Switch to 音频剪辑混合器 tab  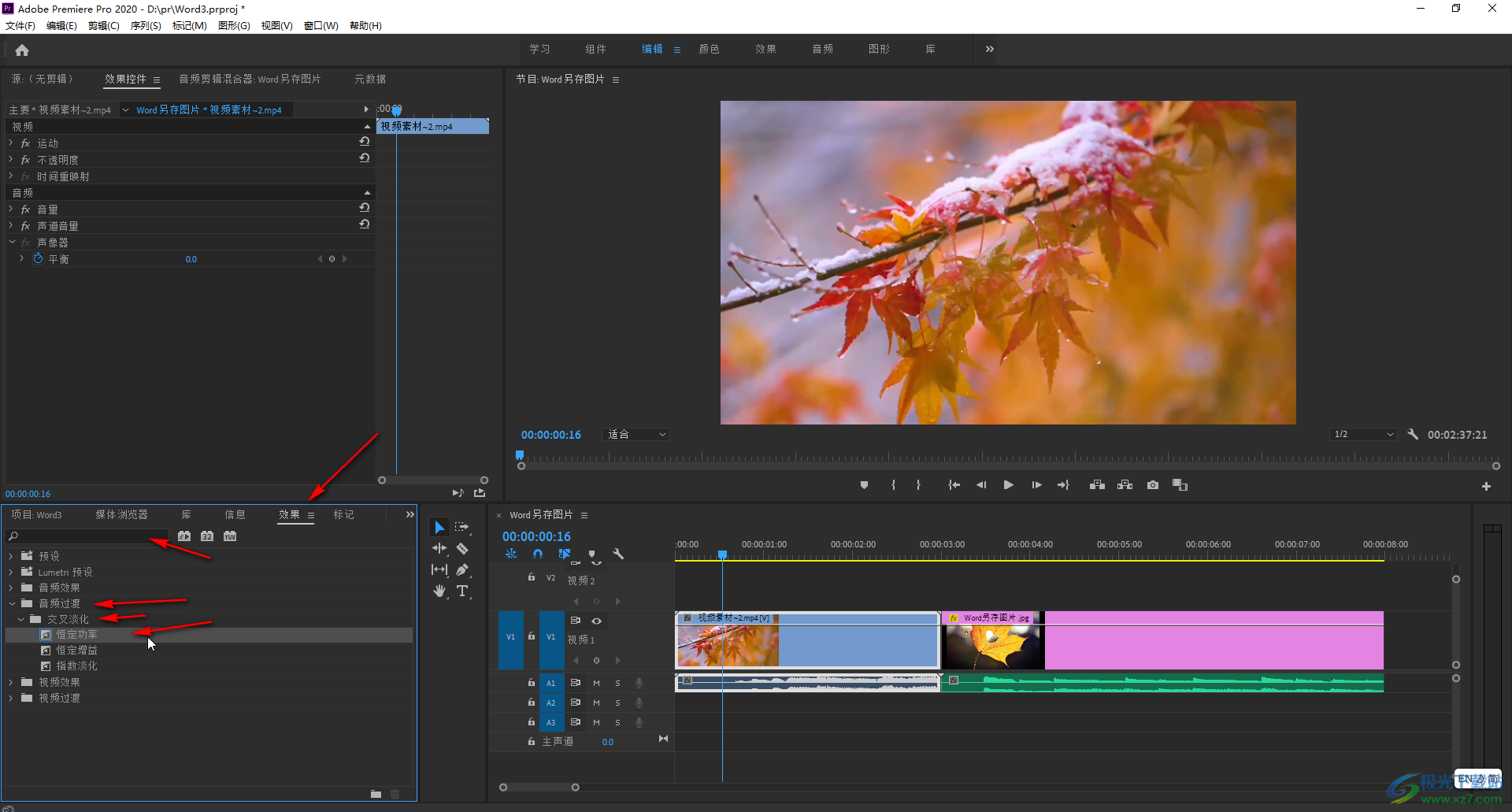click(x=250, y=79)
